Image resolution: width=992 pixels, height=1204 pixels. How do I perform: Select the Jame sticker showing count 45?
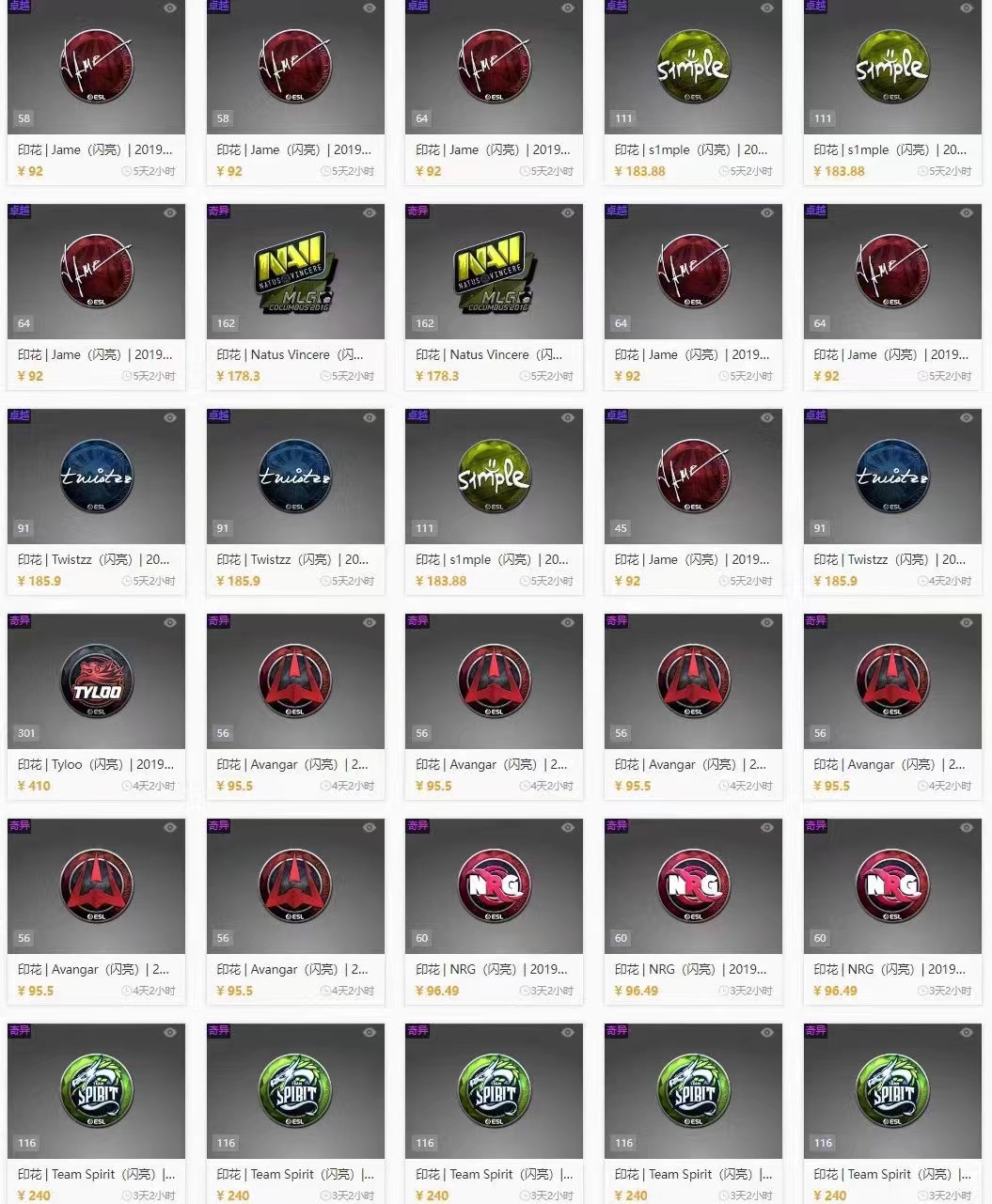693,477
